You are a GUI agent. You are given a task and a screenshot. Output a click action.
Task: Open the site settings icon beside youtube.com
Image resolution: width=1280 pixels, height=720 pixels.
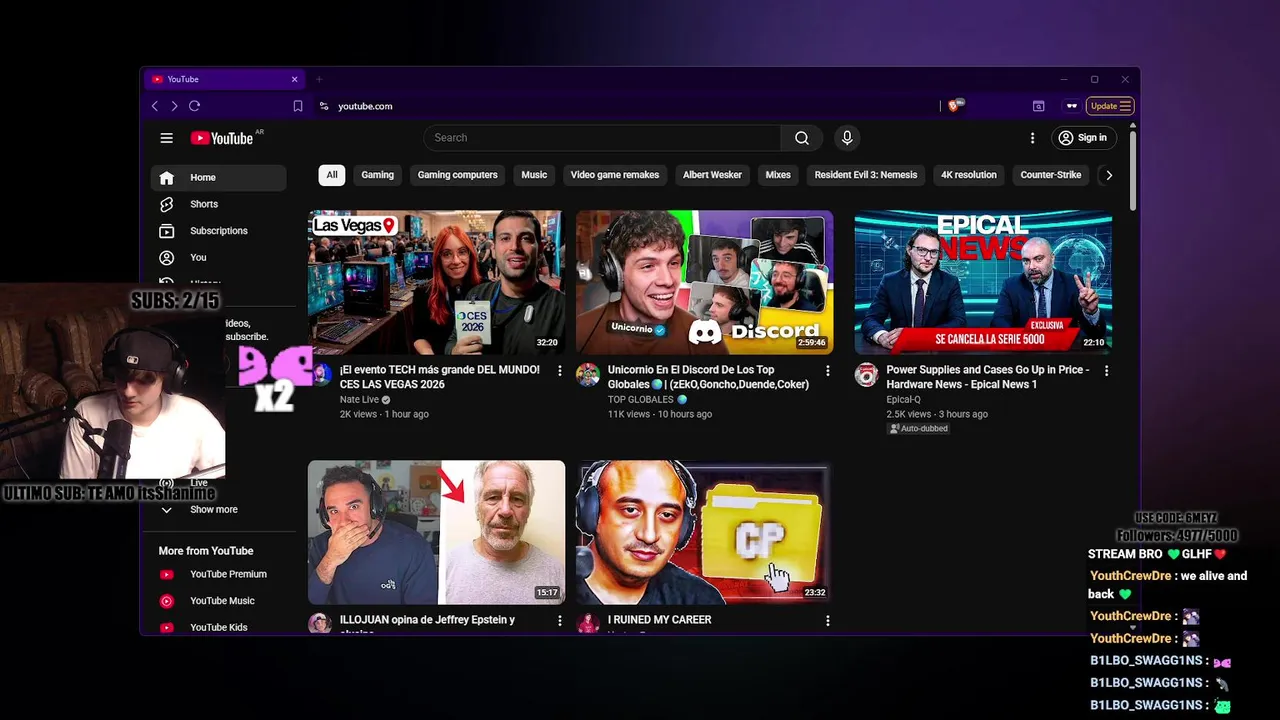point(324,106)
